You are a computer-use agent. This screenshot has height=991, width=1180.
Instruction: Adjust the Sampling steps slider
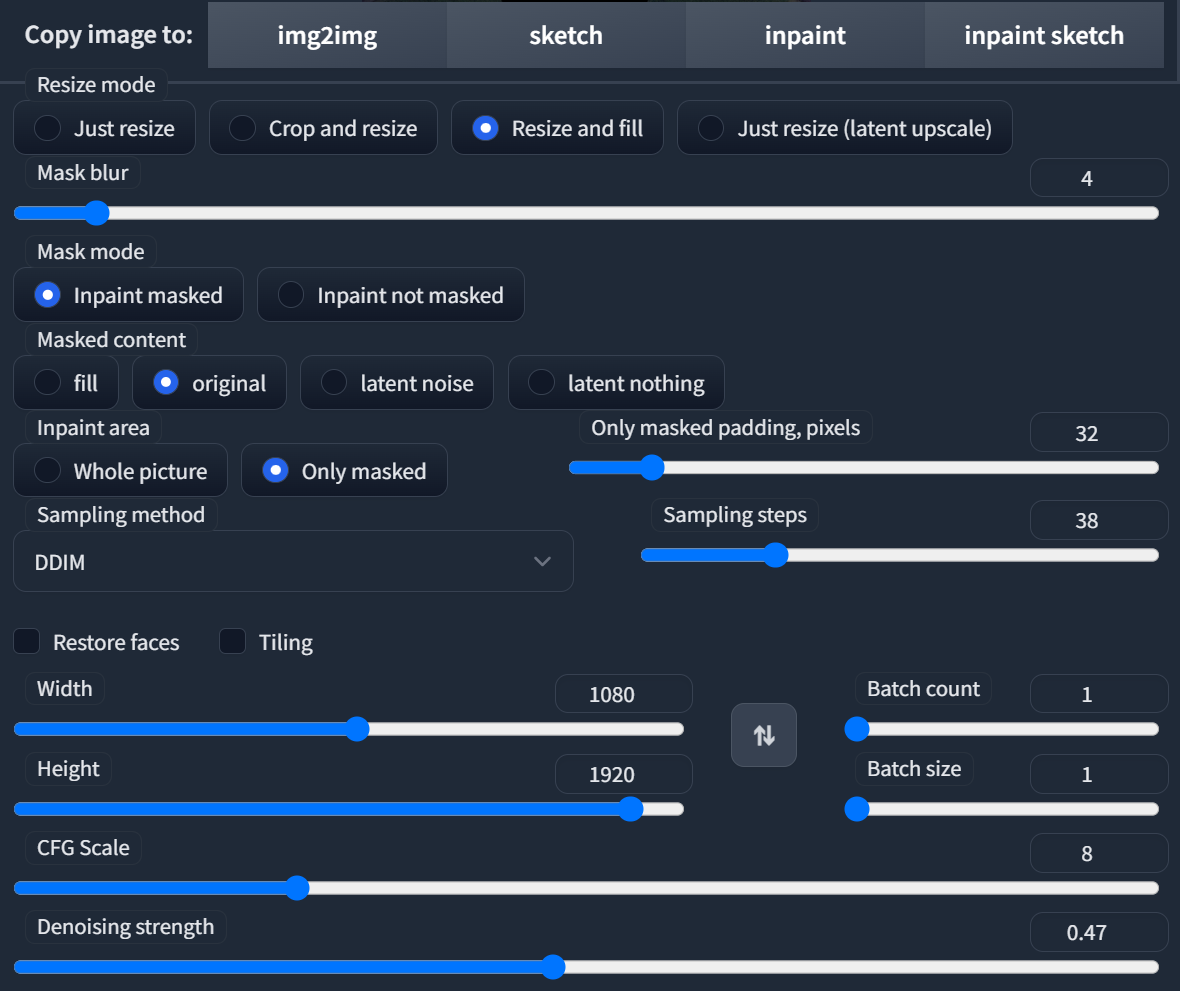pos(900,555)
